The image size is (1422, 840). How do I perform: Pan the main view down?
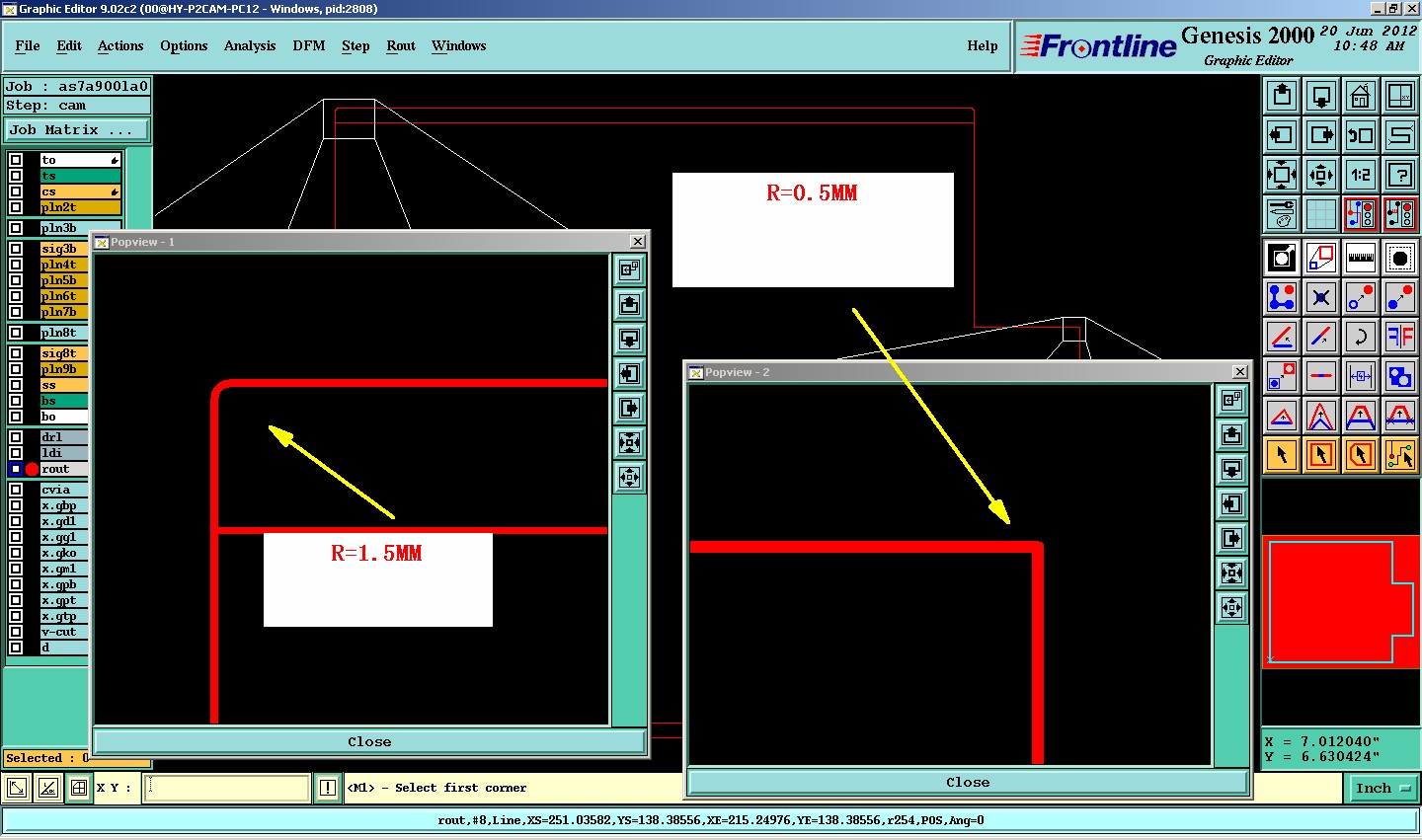(1321, 96)
